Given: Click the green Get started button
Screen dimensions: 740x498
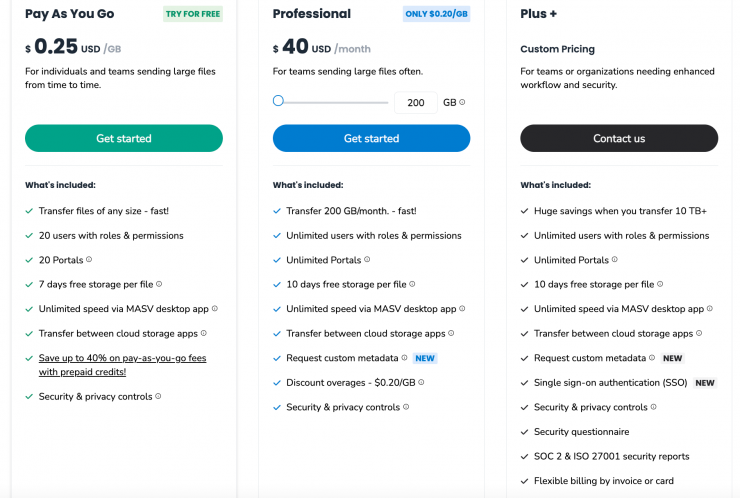Looking at the screenshot, I should (124, 138).
